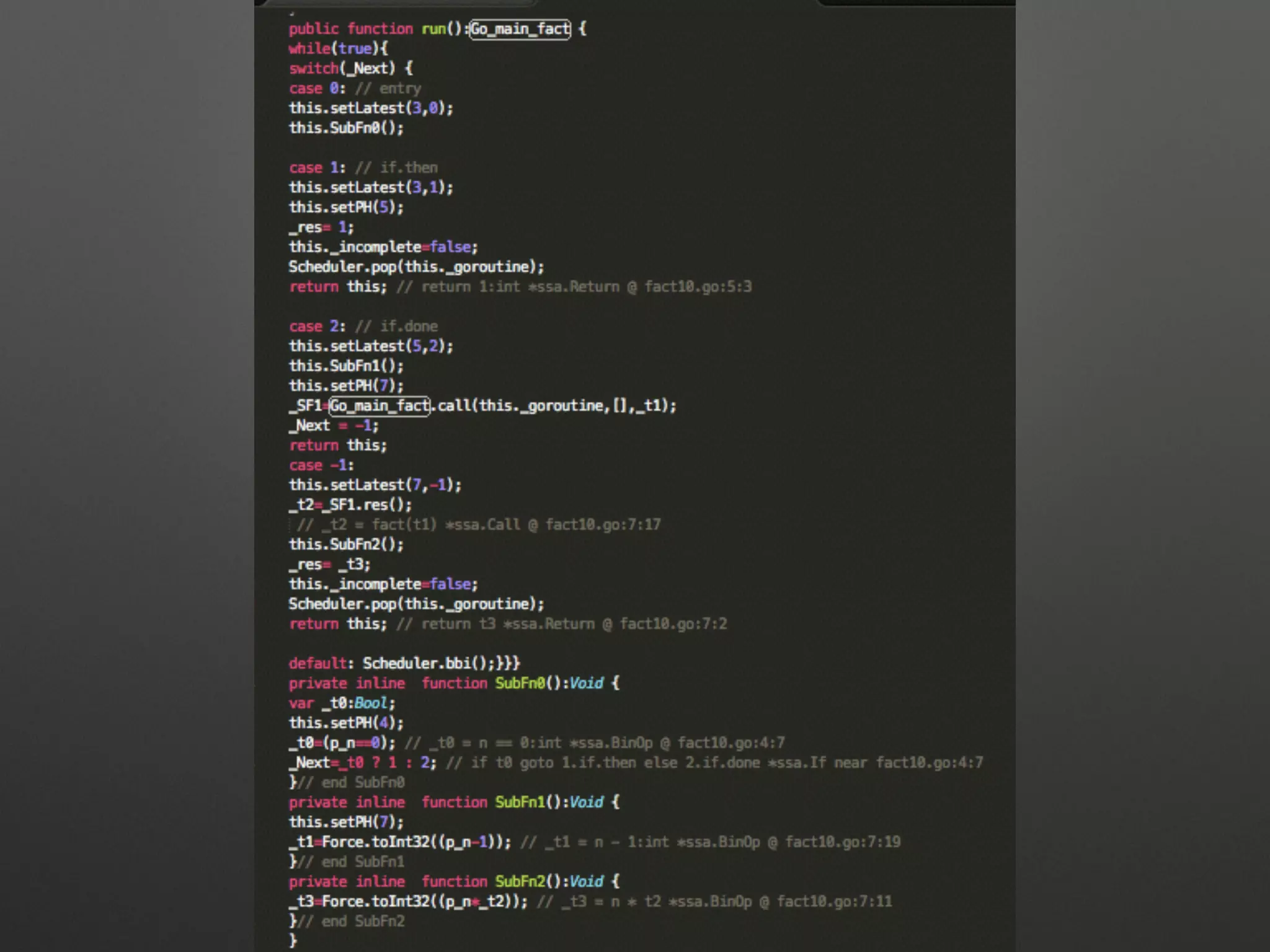Click the SubFn1 function declaration name
The image size is (1270, 952).
(x=520, y=802)
